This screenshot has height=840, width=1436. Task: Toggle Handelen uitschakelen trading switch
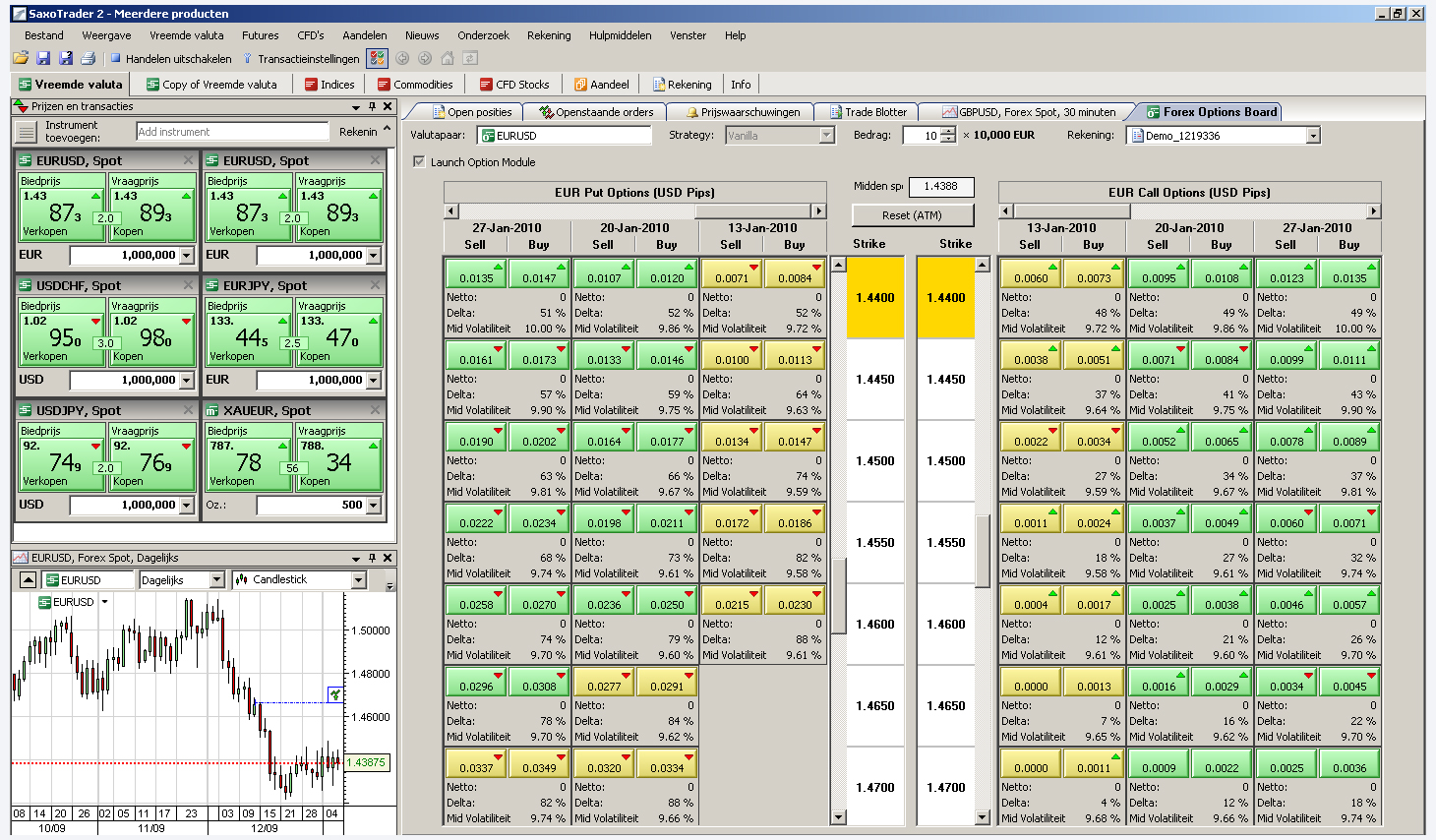(x=170, y=59)
